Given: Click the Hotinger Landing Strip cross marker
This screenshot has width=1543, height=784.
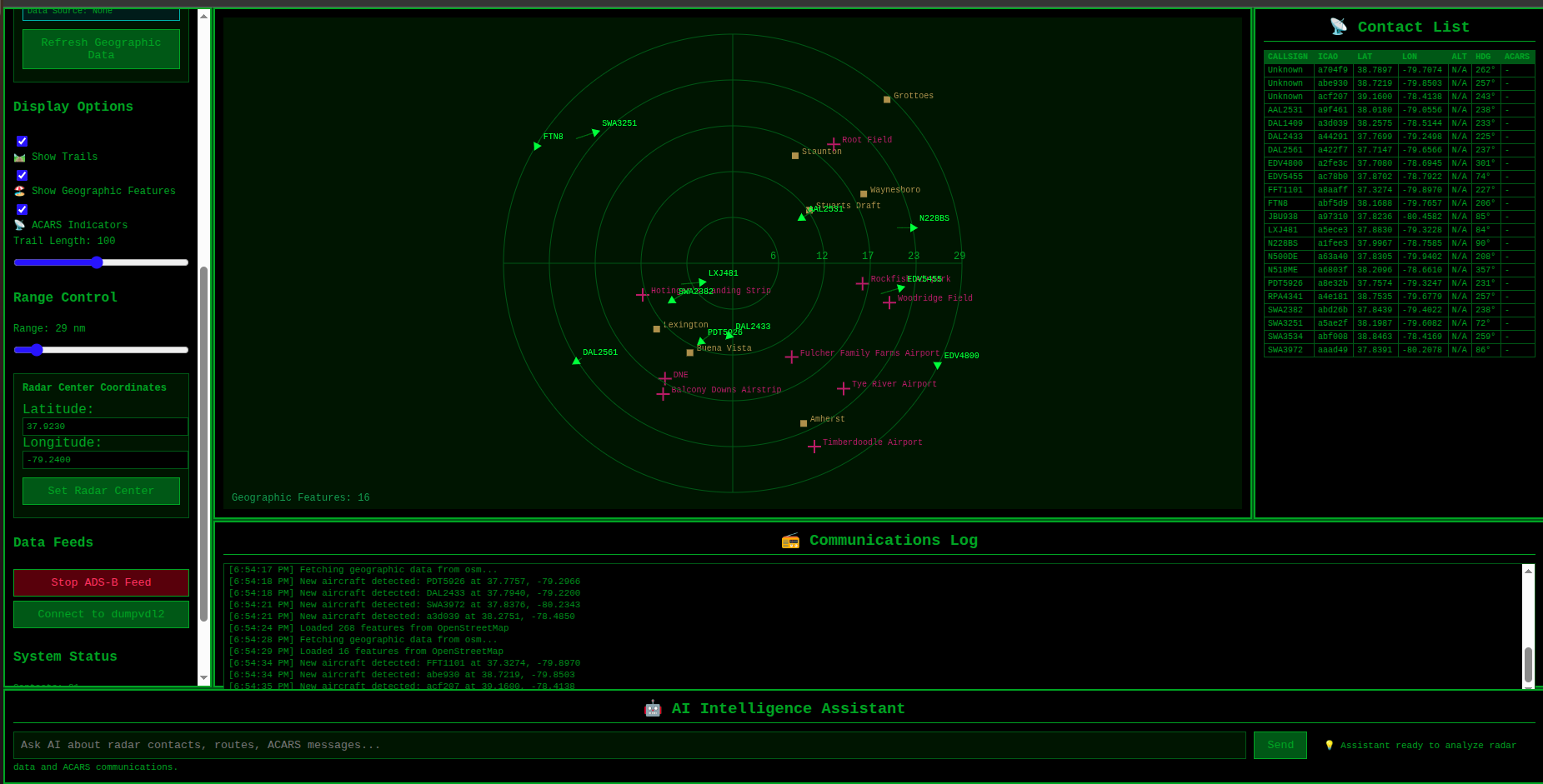Looking at the screenshot, I should (x=643, y=295).
